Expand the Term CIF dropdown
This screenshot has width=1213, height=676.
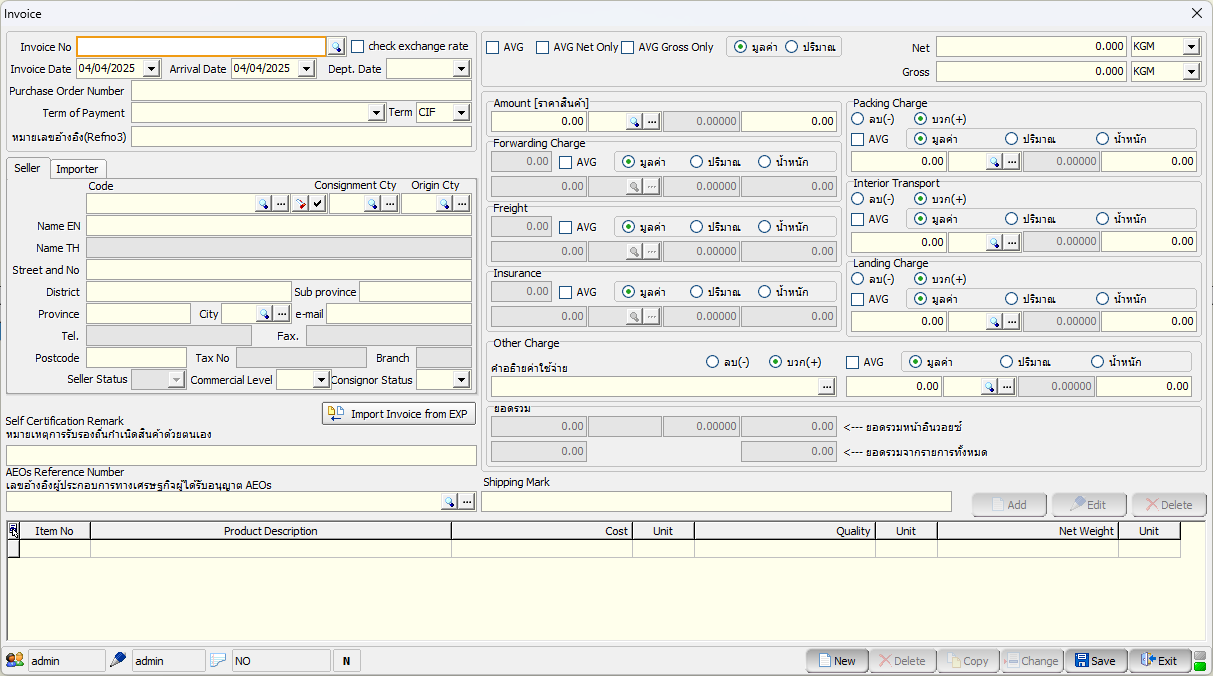click(461, 113)
